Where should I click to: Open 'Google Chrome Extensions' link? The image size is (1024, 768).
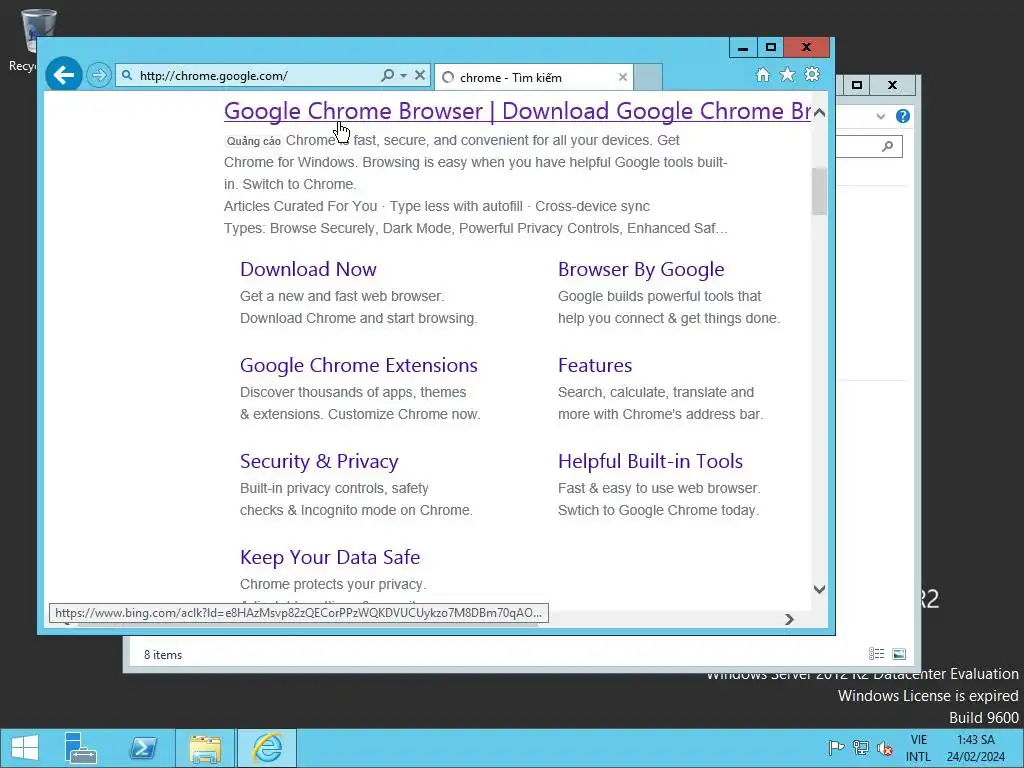click(x=359, y=365)
